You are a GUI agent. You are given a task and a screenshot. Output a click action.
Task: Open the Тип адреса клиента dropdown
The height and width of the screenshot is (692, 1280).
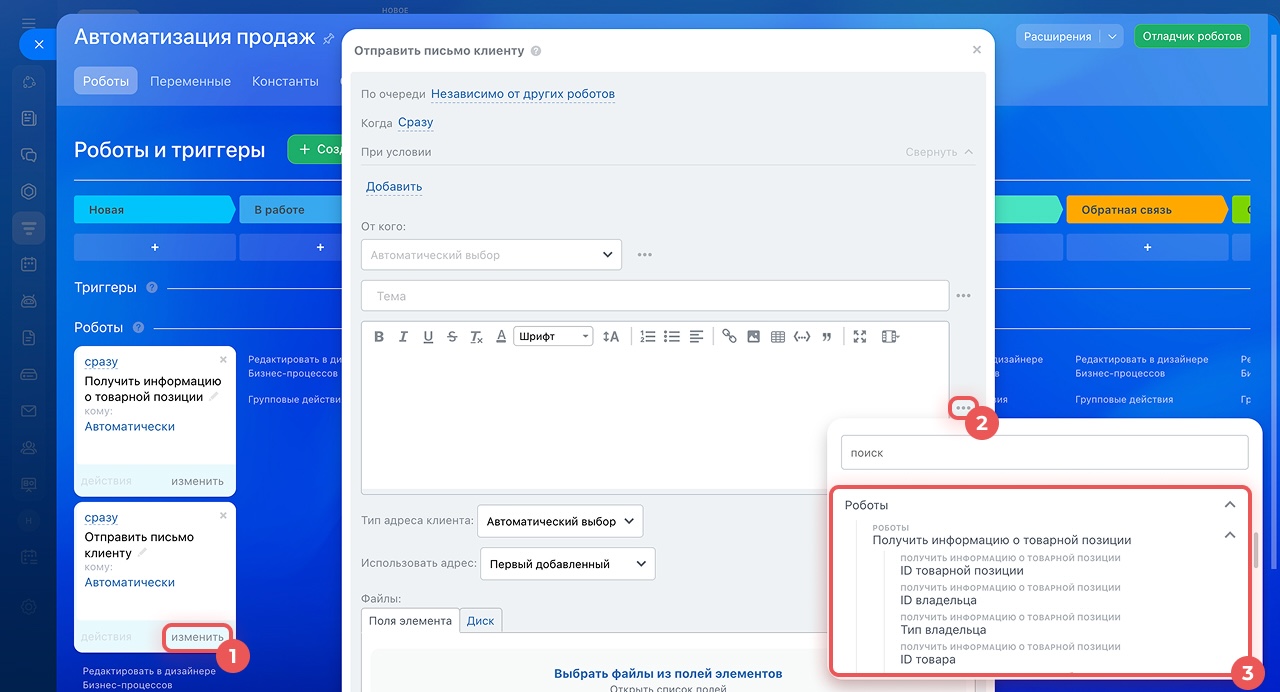point(560,521)
